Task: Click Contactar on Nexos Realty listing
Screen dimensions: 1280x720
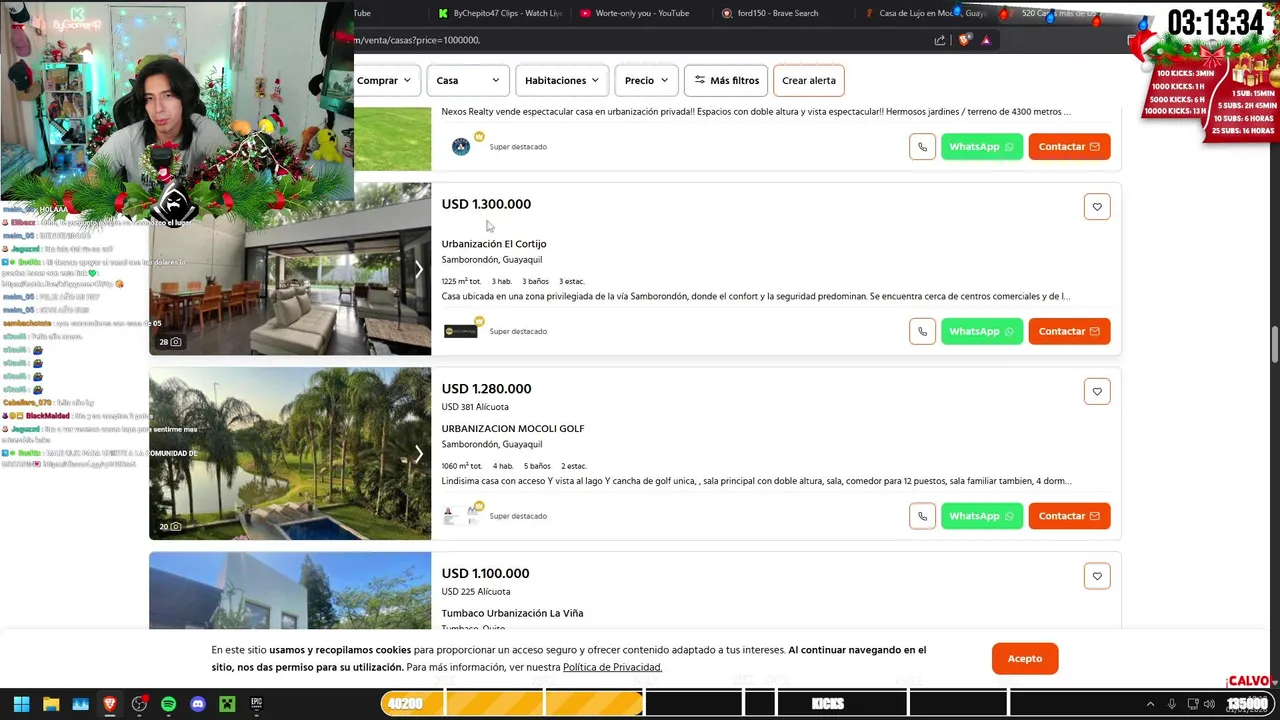Action: (x=1069, y=147)
